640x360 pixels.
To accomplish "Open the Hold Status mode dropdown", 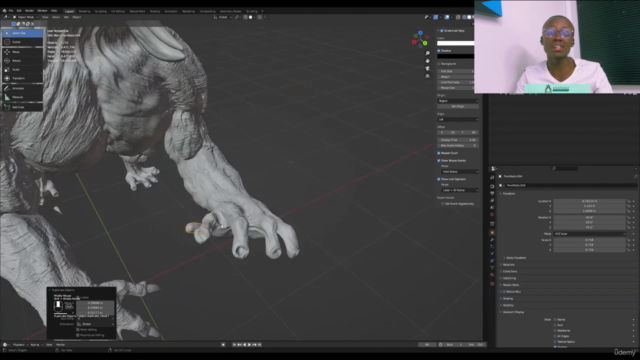I will 460,172.
